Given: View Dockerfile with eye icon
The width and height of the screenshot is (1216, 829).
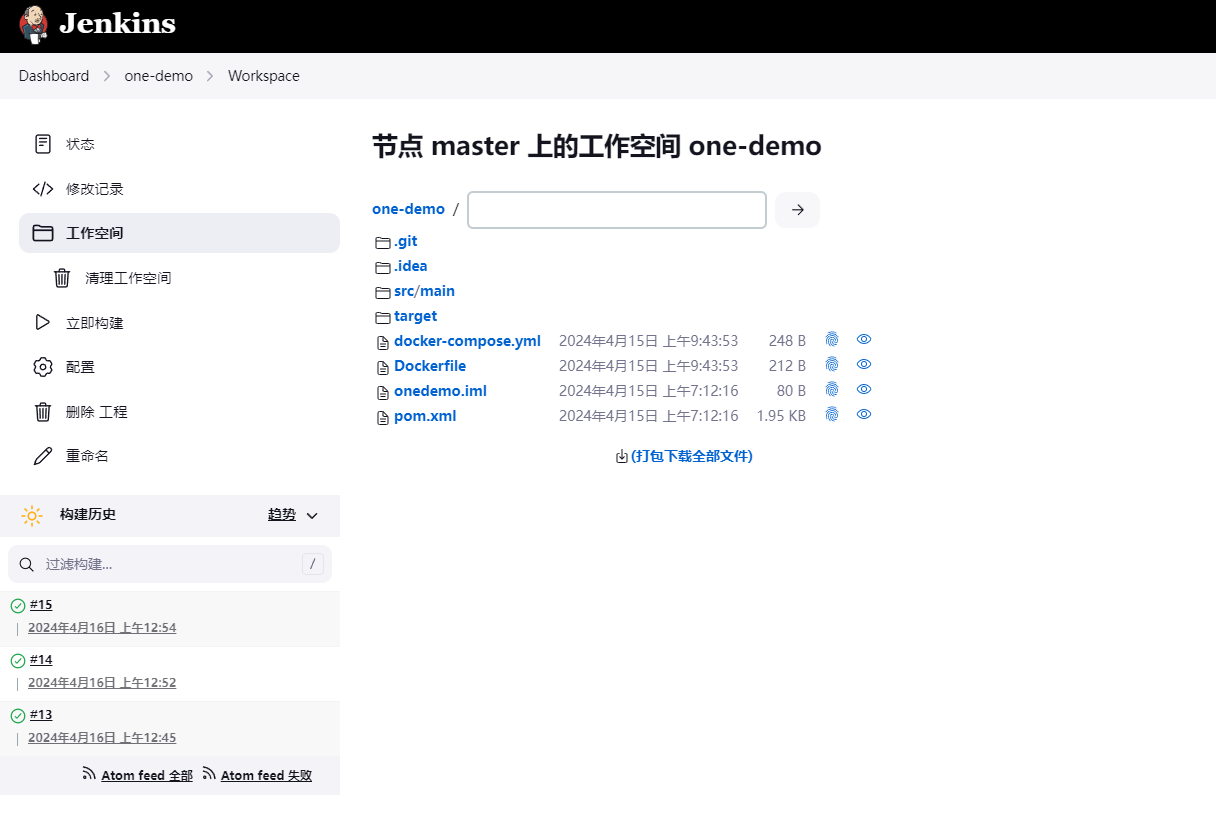Looking at the screenshot, I should pos(864,365).
